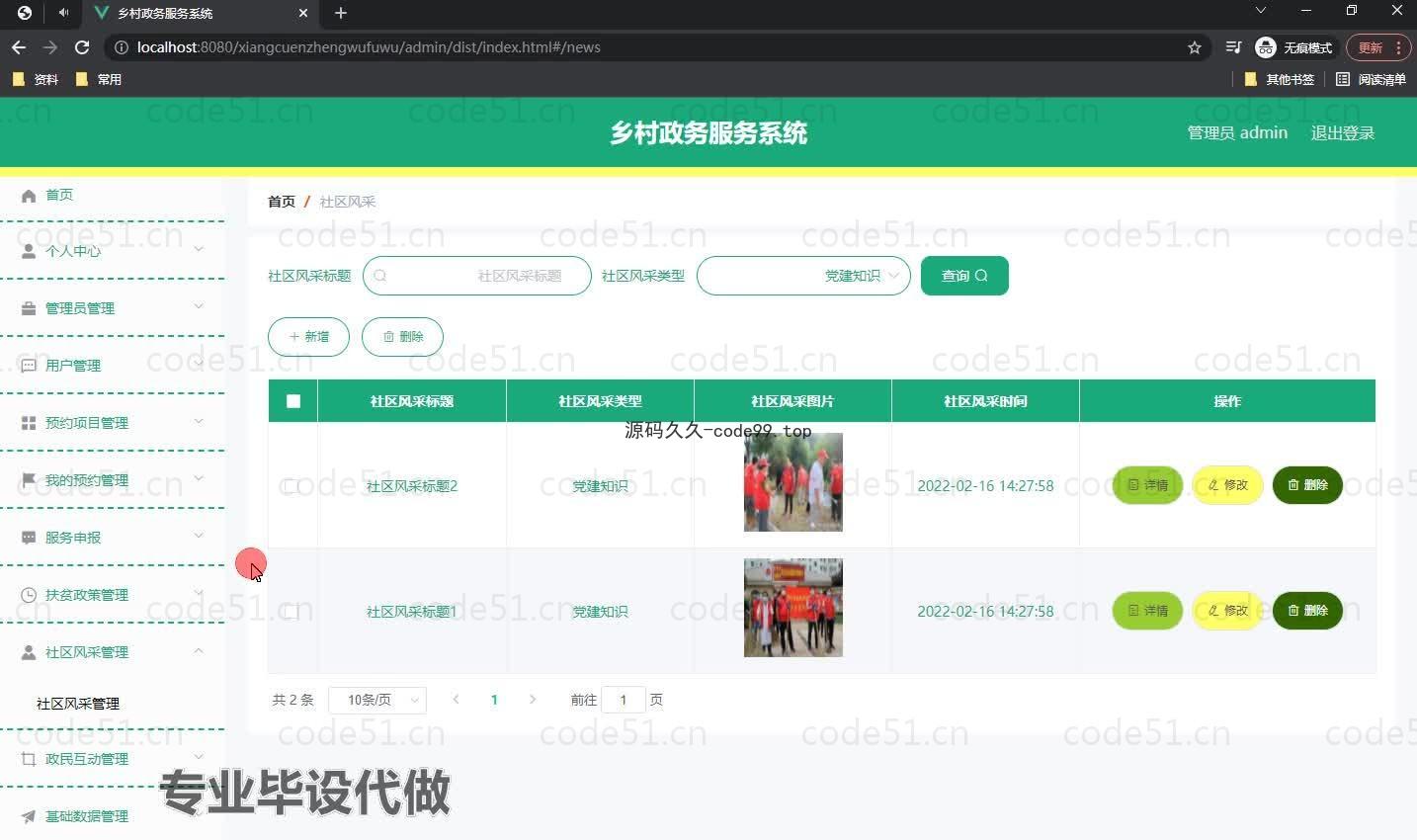Select the 社区风采管理 submenu item

coord(78,704)
